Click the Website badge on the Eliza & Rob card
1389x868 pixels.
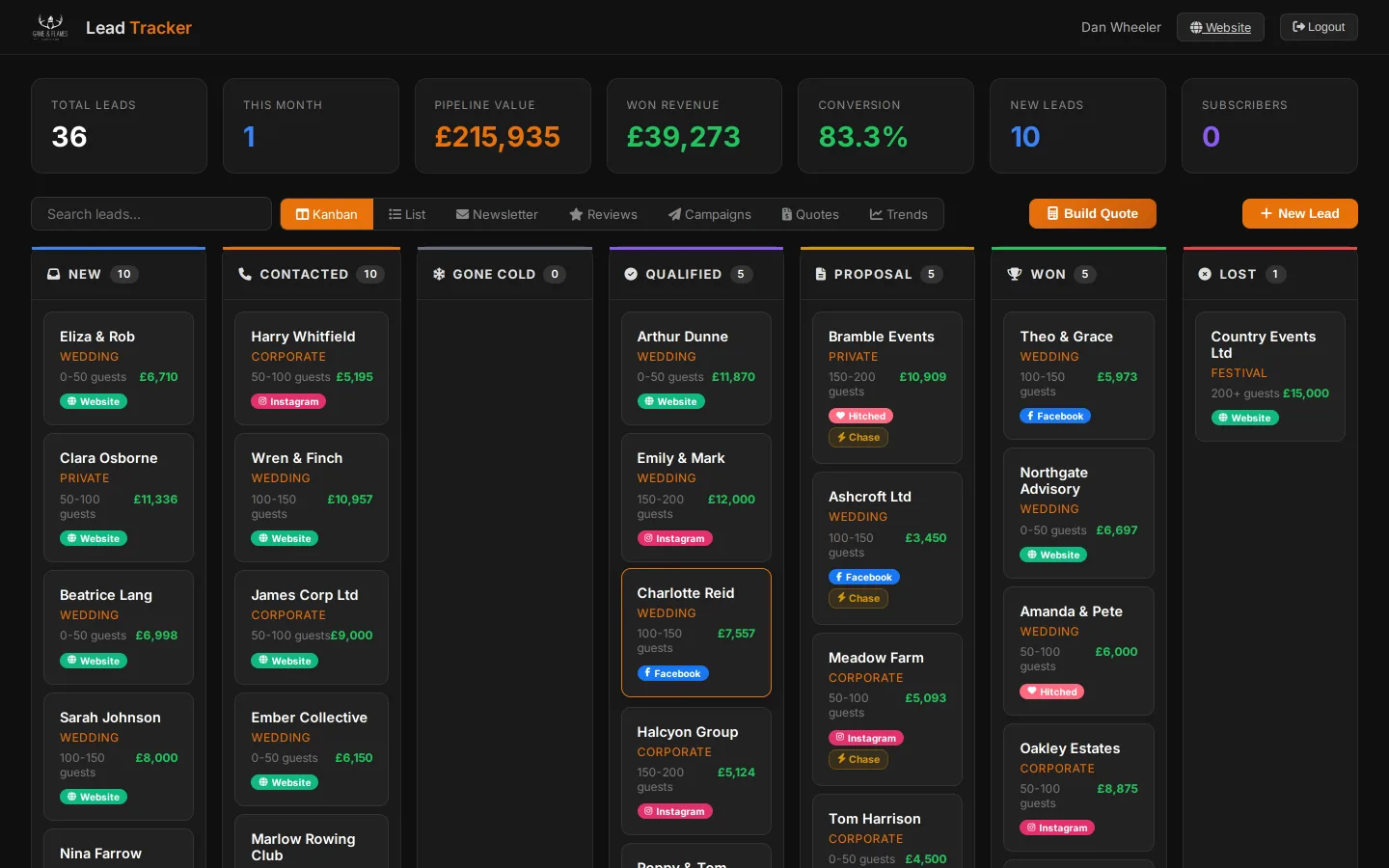(x=94, y=401)
